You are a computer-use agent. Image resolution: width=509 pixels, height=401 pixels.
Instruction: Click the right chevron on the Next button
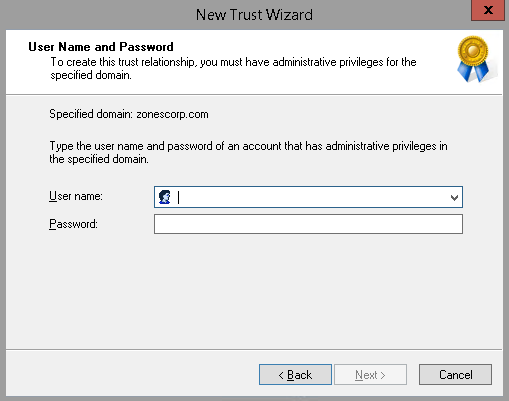point(383,375)
